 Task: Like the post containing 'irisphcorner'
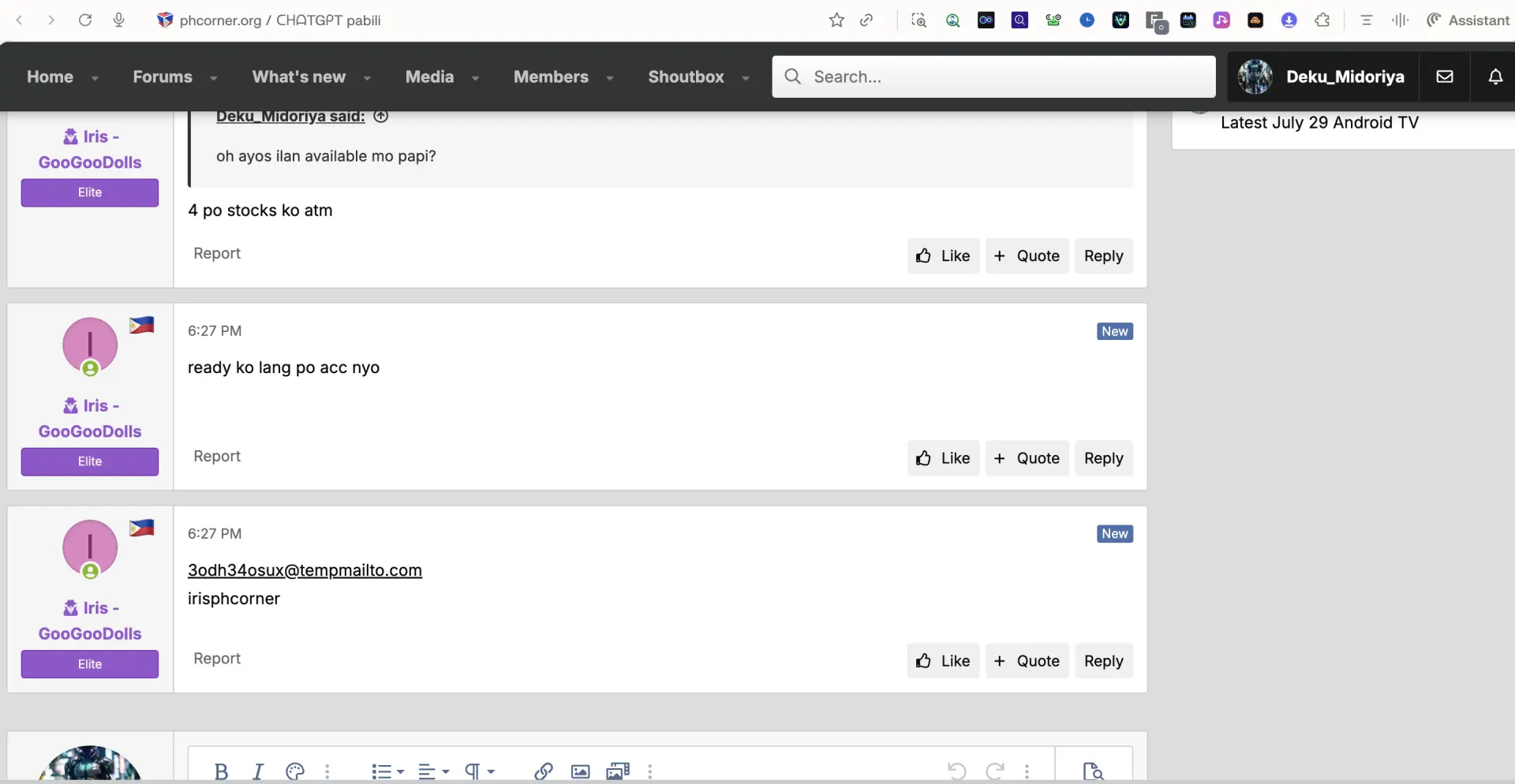pos(943,661)
